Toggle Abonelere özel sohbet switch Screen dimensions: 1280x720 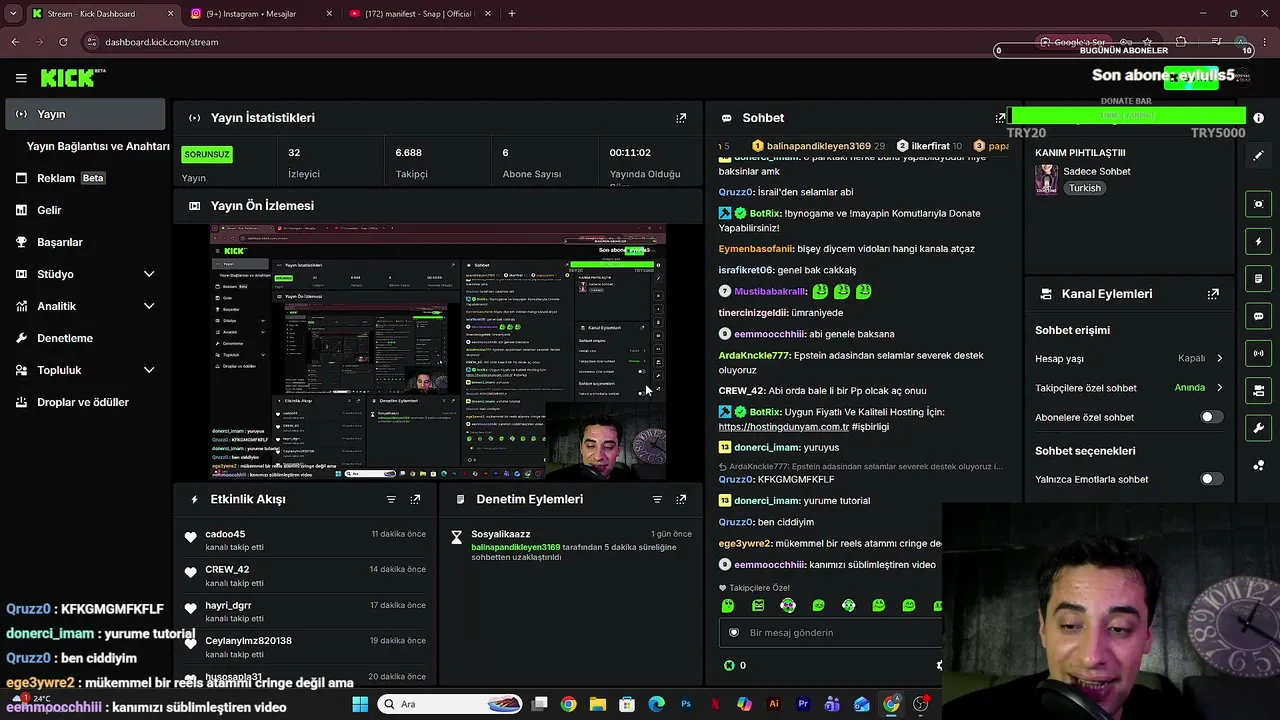(1211, 417)
